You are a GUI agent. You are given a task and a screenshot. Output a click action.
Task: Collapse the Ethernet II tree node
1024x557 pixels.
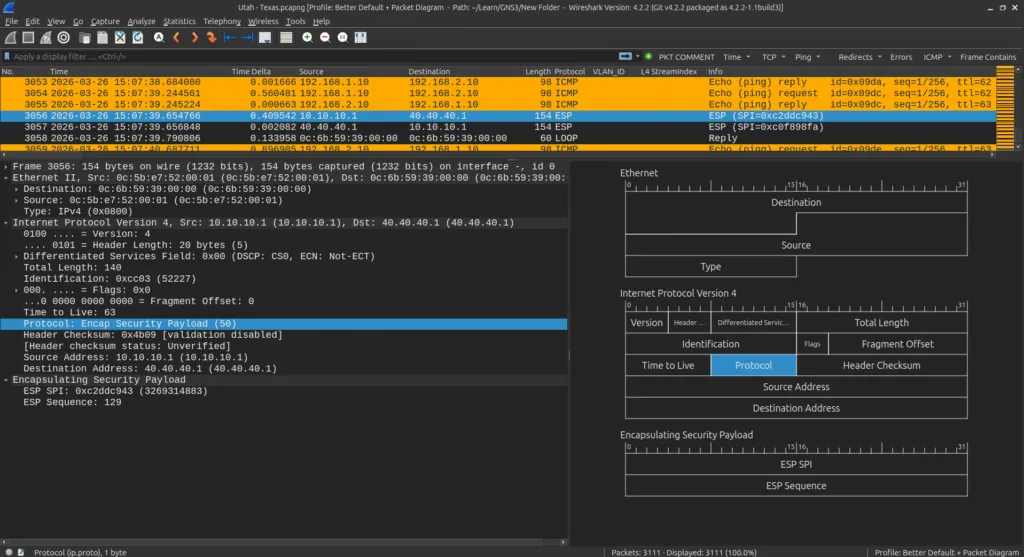pyautogui.click(x=6, y=178)
